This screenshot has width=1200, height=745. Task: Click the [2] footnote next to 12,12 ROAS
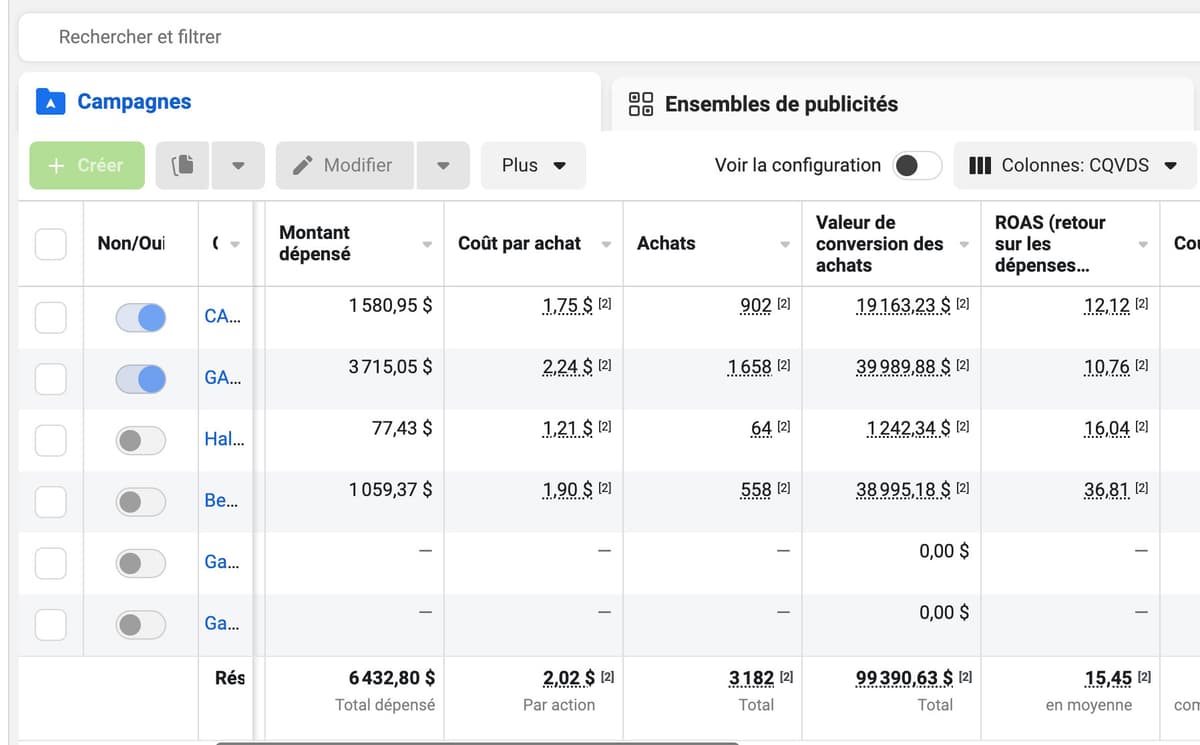(1141, 304)
